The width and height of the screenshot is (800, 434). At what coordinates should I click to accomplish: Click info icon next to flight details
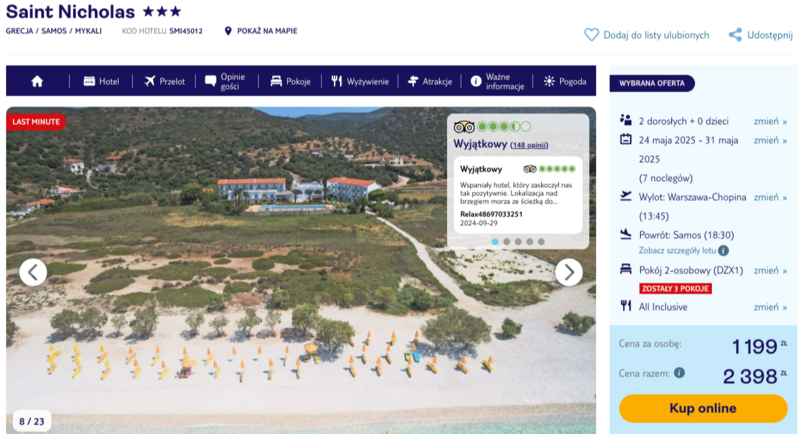coord(723,250)
